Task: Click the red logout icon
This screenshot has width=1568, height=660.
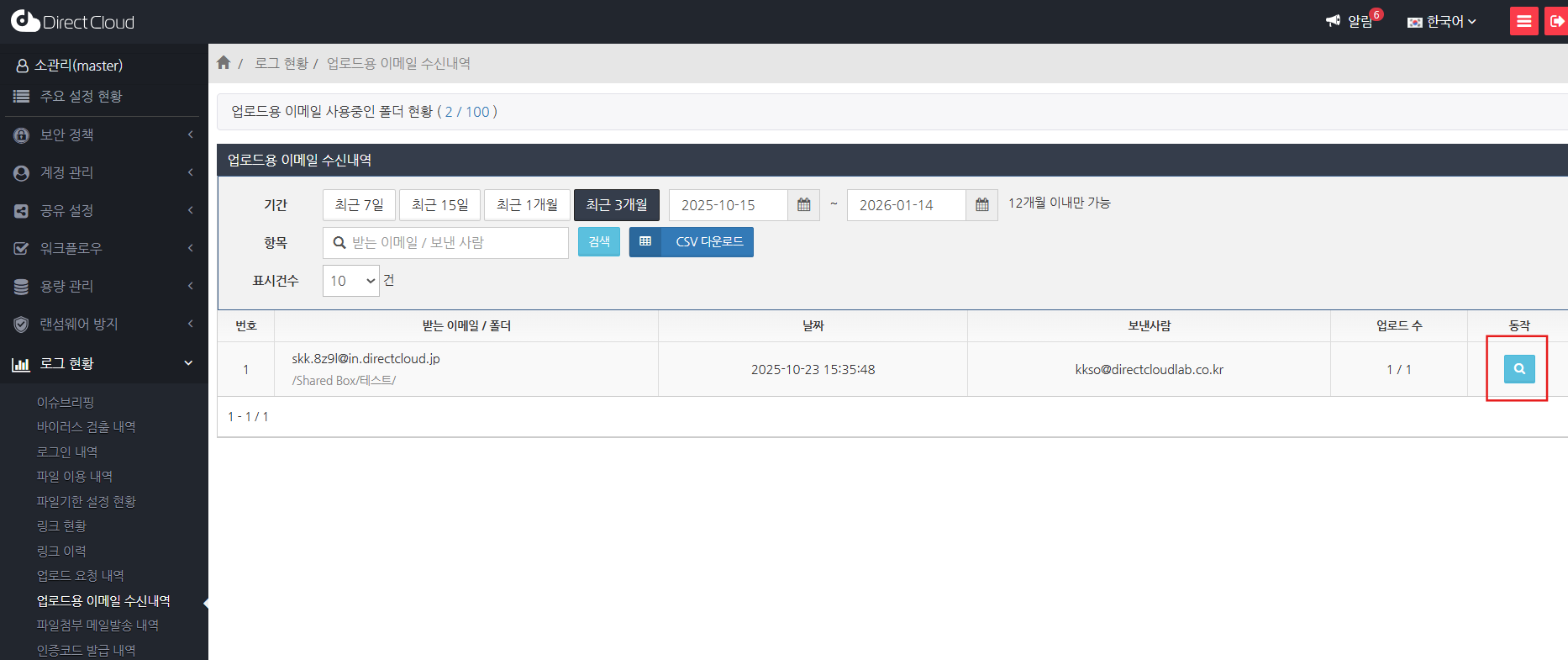Action: click(1556, 21)
